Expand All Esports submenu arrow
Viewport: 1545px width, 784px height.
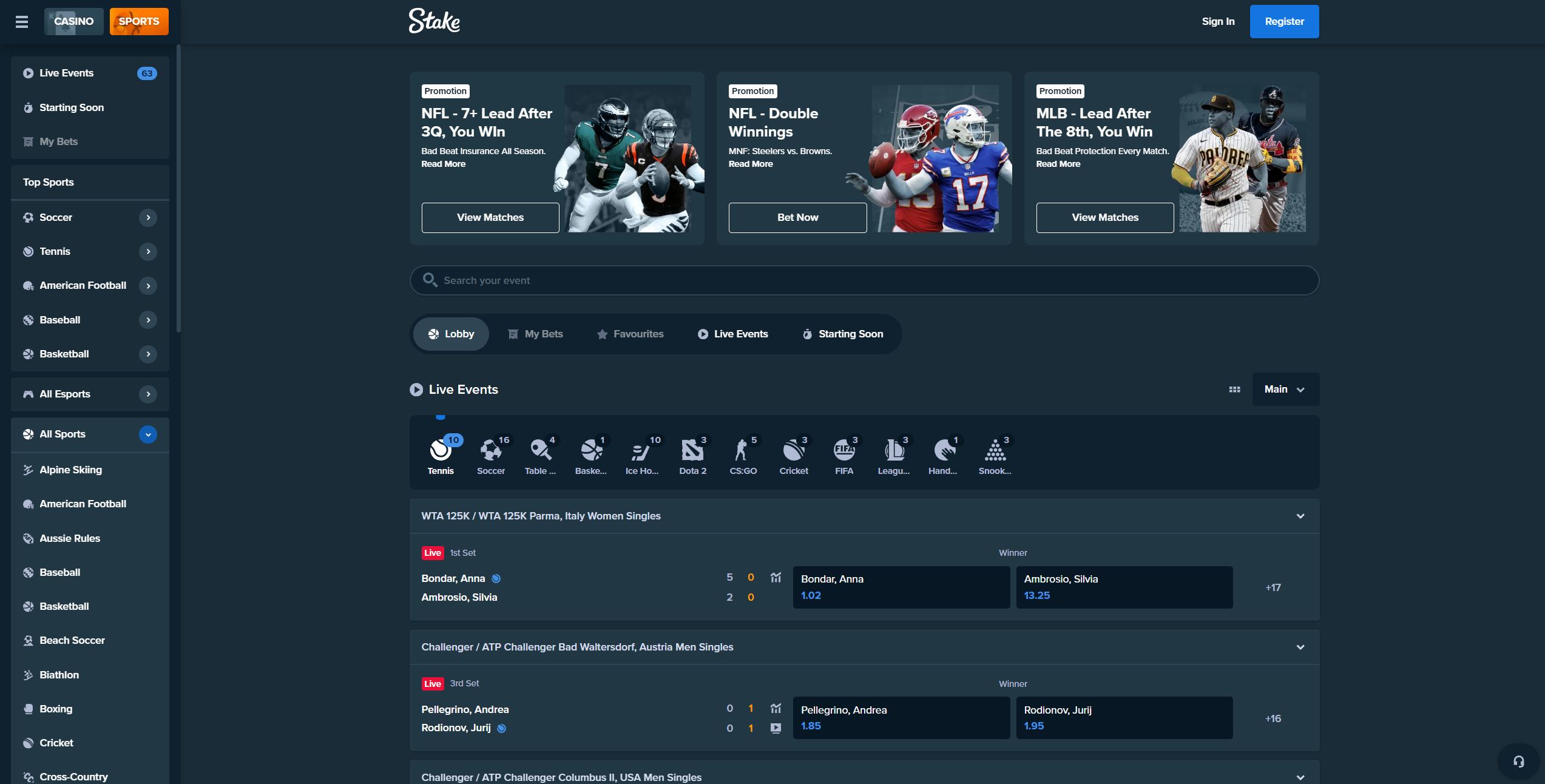coord(148,394)
